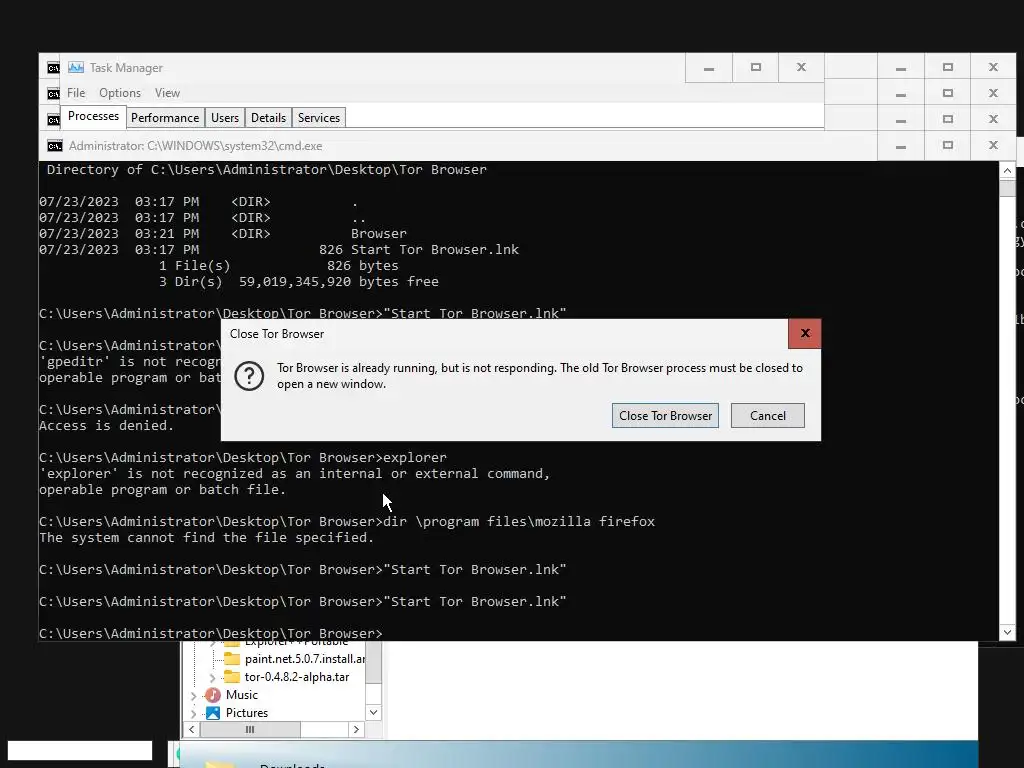Viewport: 1024px width, 768px height.
Task: Click the Close Tor Browser button
Action: (x=665, y=415)
